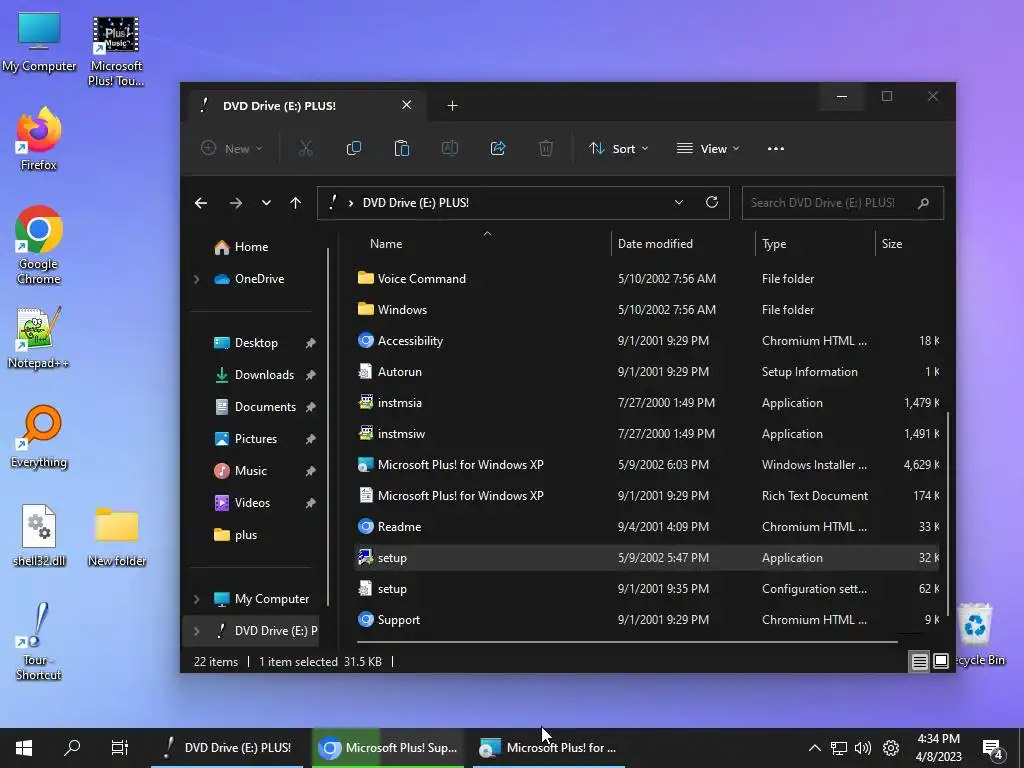Viewport: 1024px width, 768px height.
Task: Select the shell32.dll file on desktop
Action: (39, 536)
